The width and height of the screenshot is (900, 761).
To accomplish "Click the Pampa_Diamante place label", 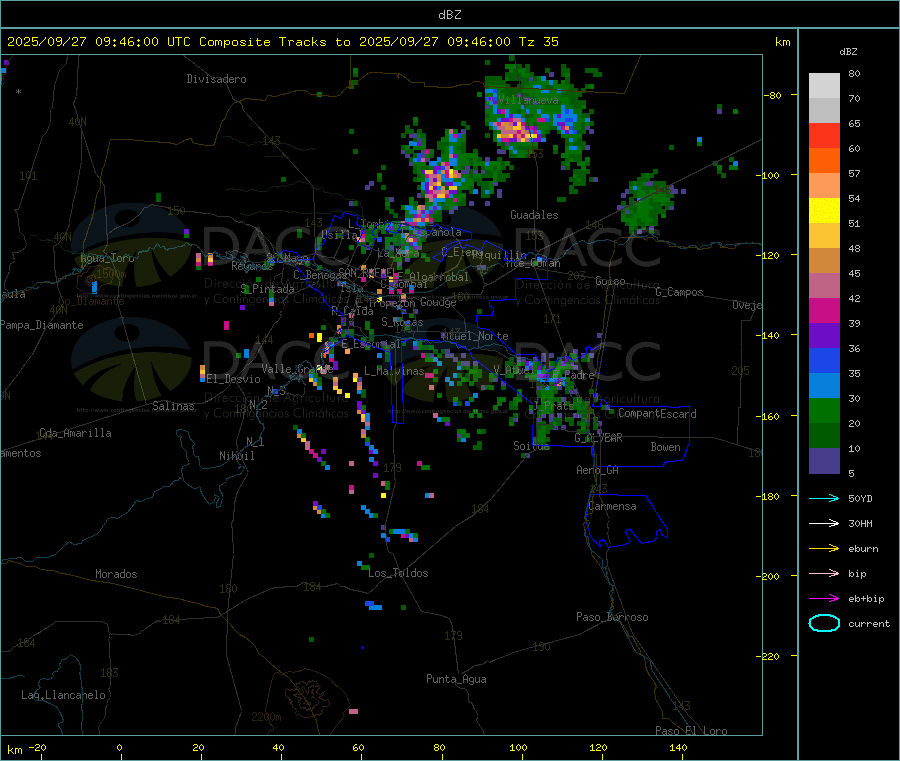I will (x=42, y=325).
